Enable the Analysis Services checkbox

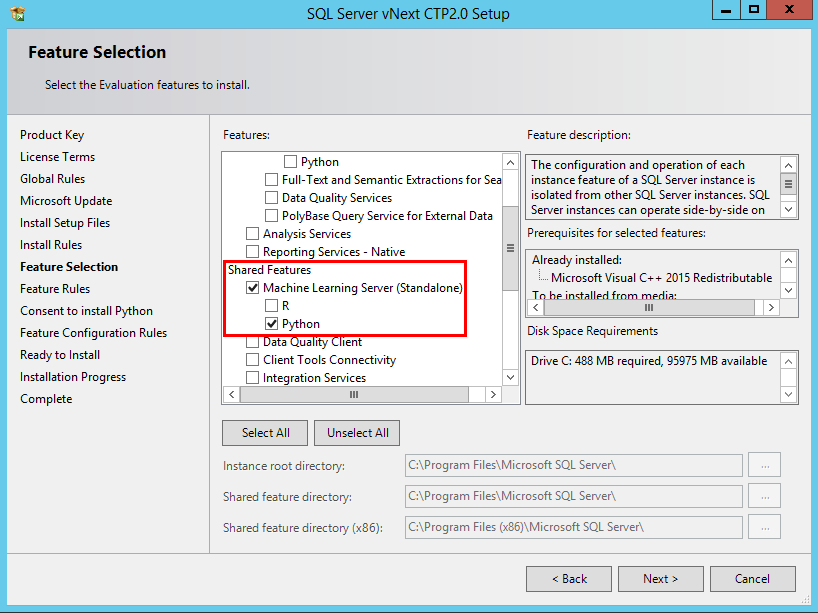(252, 234)
